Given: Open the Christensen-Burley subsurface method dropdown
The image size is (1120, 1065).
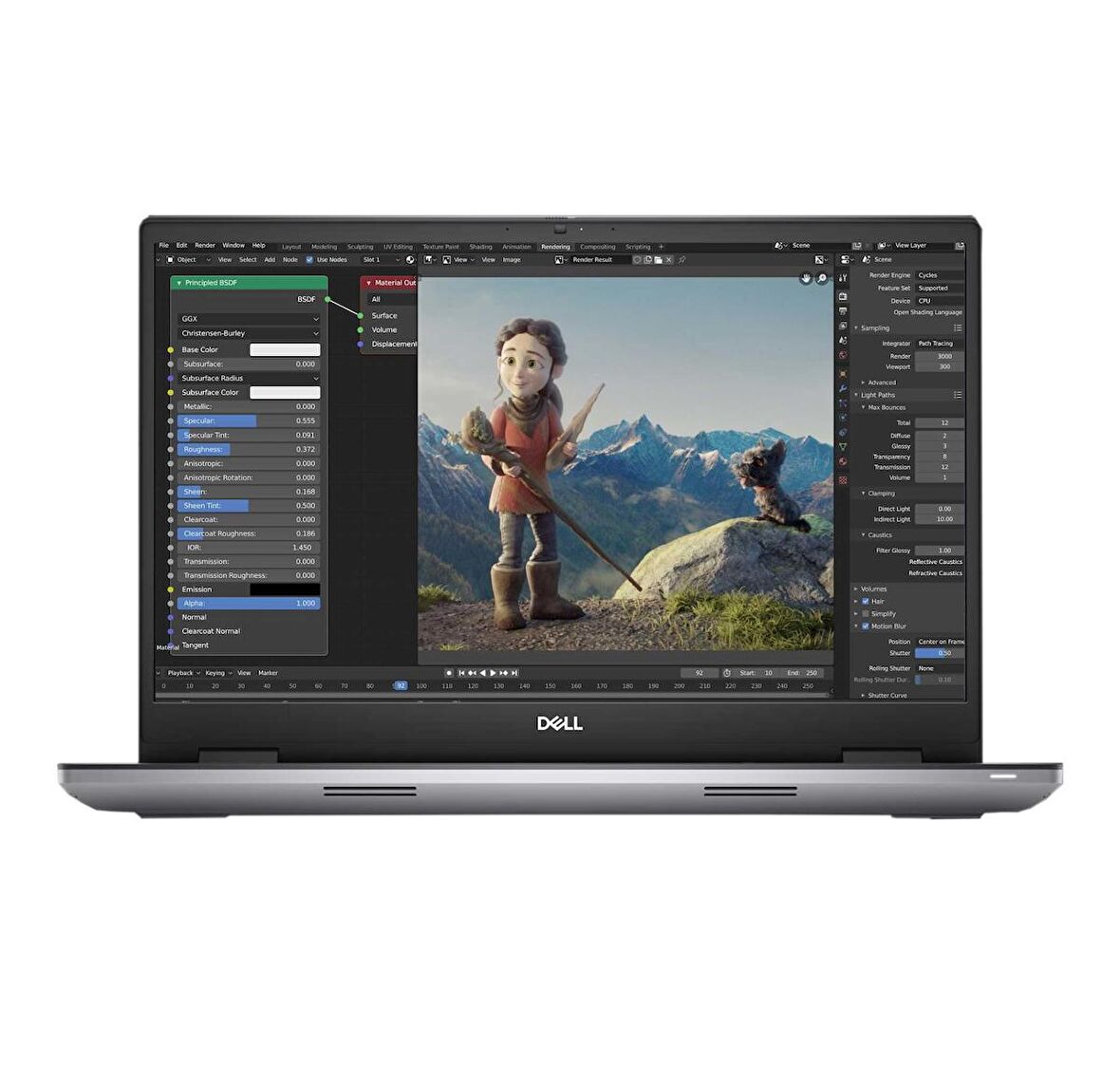Looking at the screenshot, I should (x=247, y=333).
